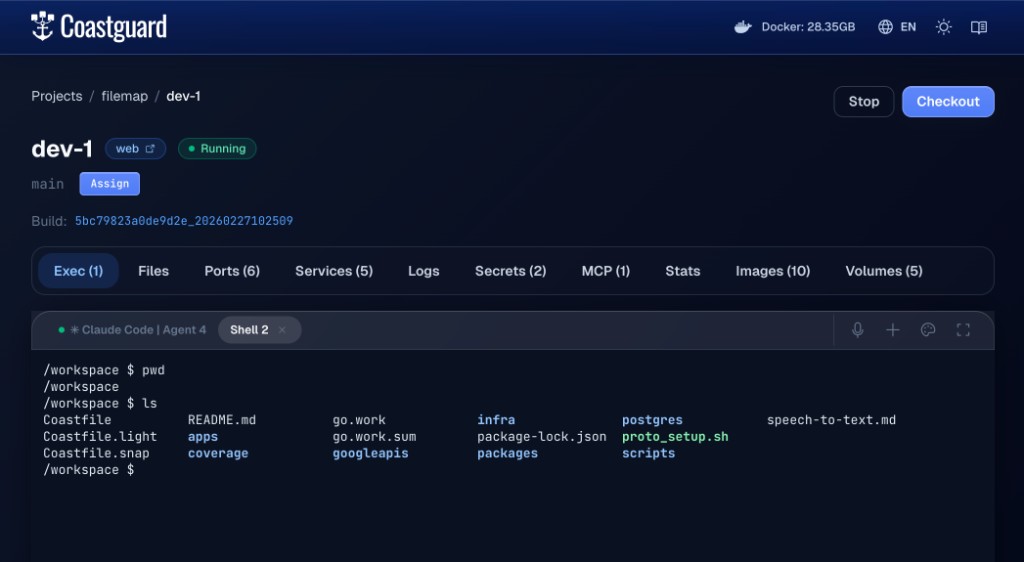Open the Ports (6) tab

click(x=232, y=271)
